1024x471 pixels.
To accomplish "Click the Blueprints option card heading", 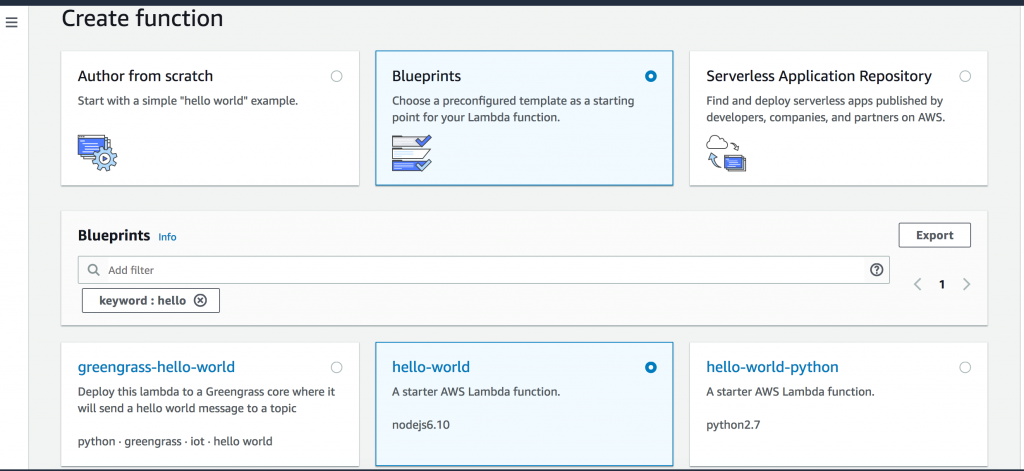I will 426,76.
